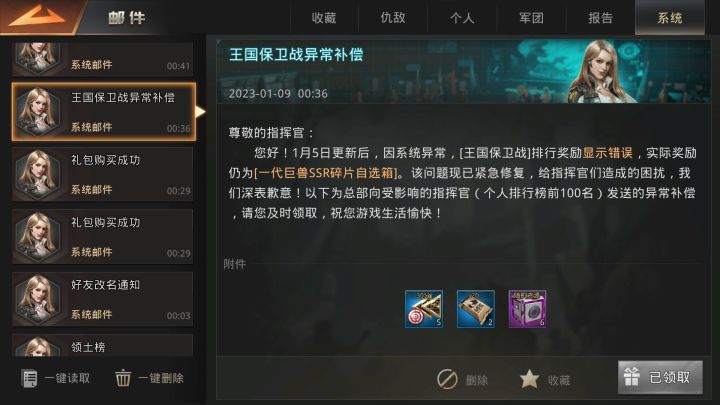Select the supply crate attachment icon
Image resolution: width=720 pixels, height=405 pixels.
tap(476, 309)
